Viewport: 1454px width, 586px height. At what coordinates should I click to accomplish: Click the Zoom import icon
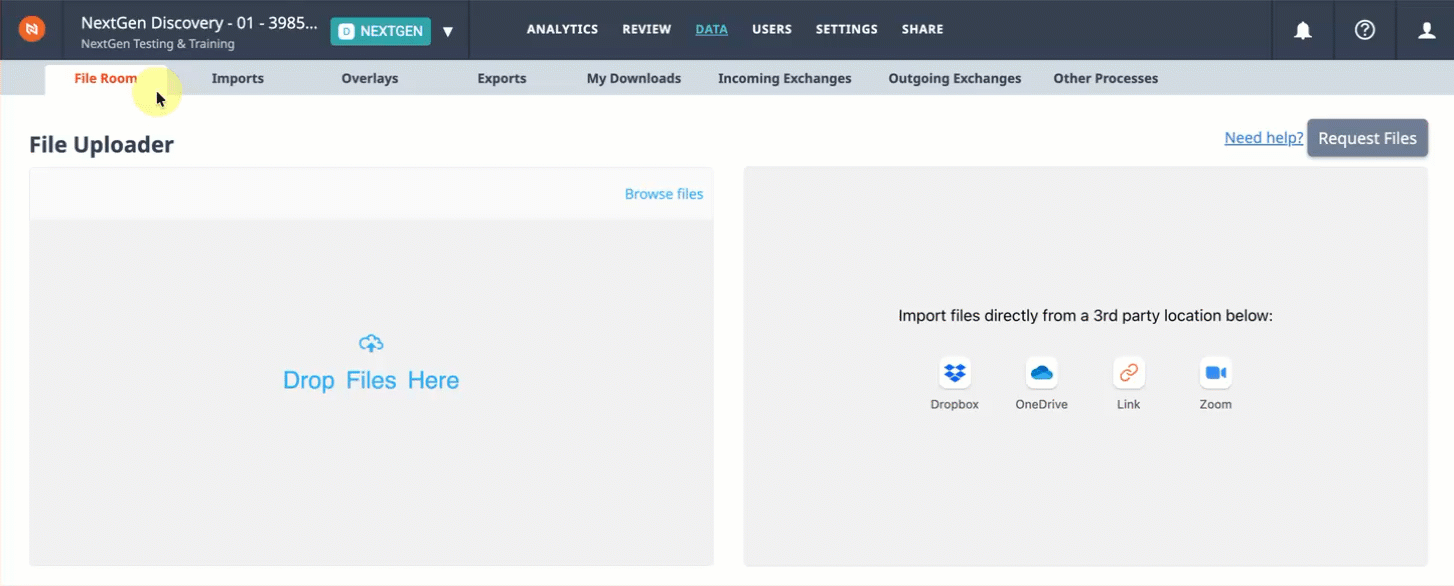coord(1216,373)
